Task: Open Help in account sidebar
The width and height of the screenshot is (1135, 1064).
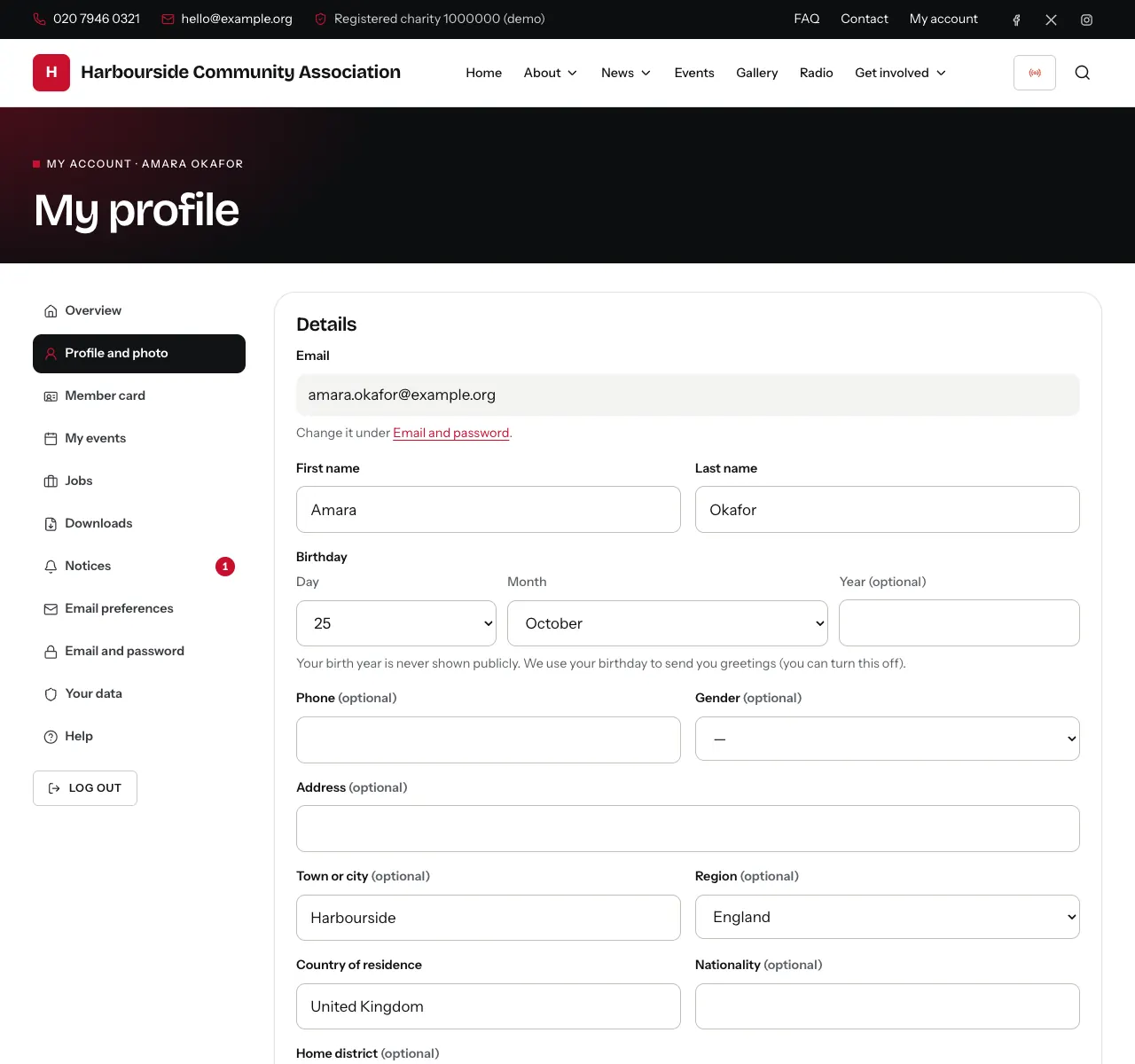Action: 139,737
